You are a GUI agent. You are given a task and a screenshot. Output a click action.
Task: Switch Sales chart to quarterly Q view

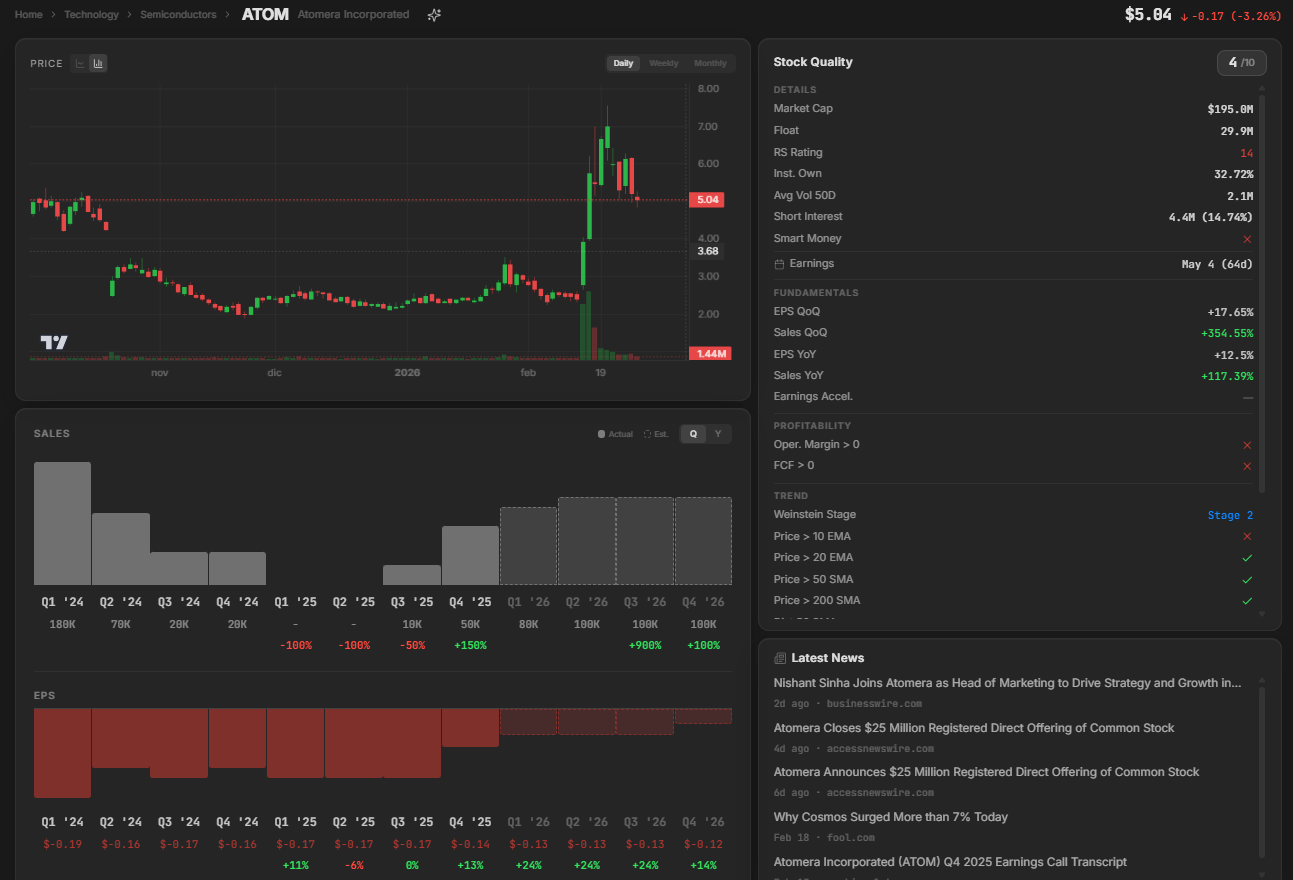point(693,434)
